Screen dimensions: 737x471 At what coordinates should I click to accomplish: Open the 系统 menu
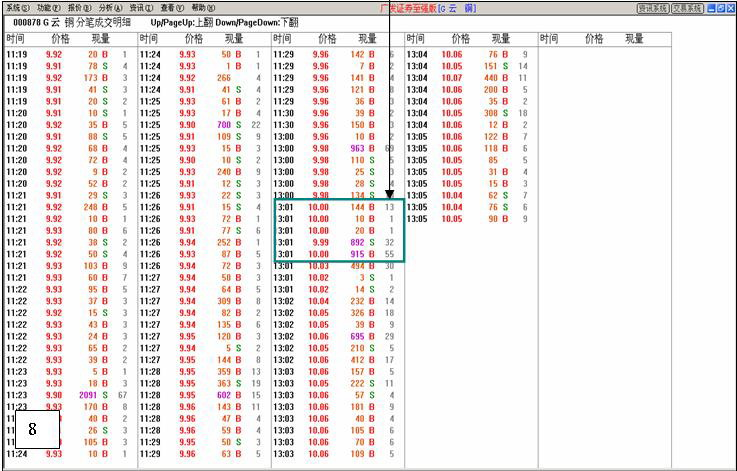click(18, 7)
